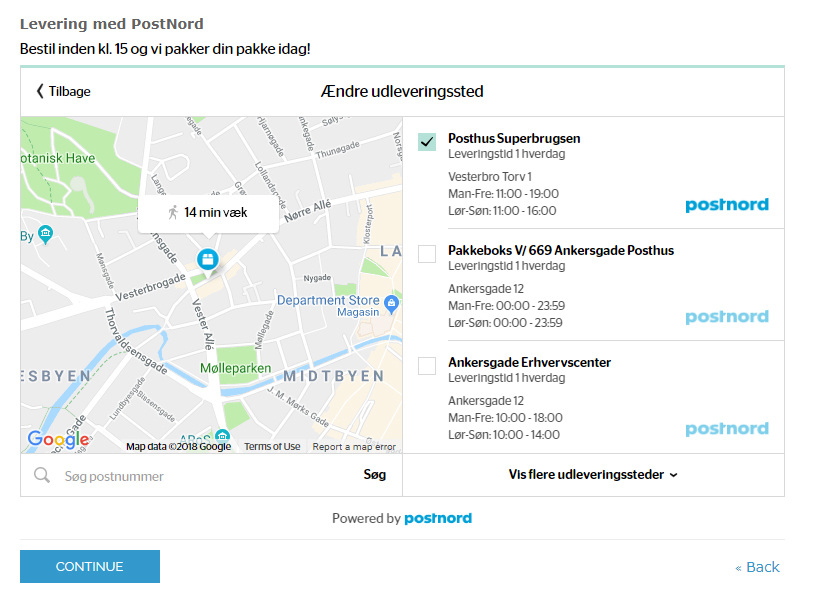Uncheck the Posthus Superbrugsen checkbox
The image size is (816, 593).
pos(427,142)
